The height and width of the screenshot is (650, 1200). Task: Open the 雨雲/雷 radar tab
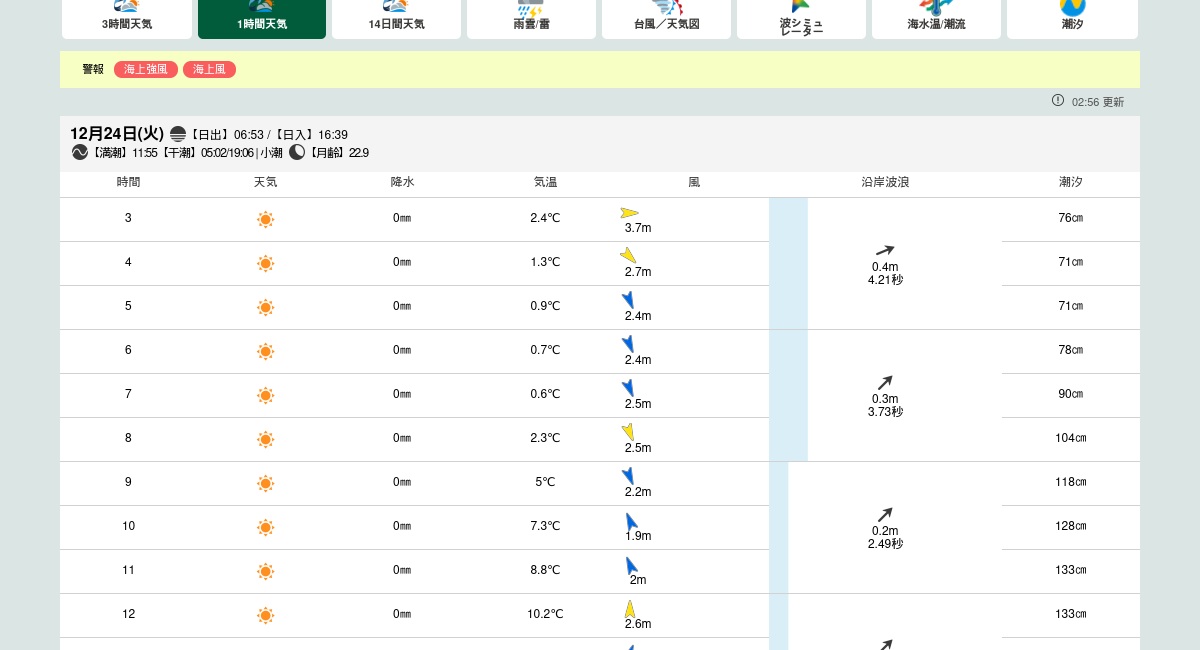(531, 19)
